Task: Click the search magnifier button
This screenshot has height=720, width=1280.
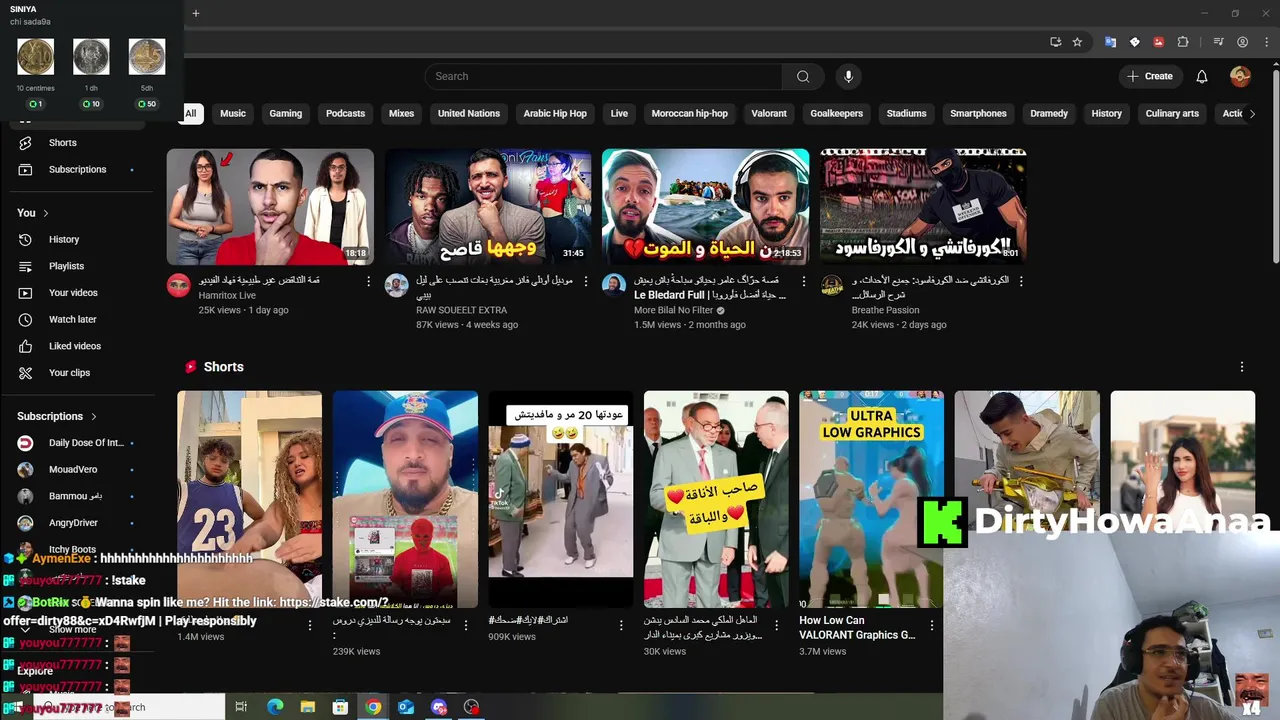Action: coord(803,76)
